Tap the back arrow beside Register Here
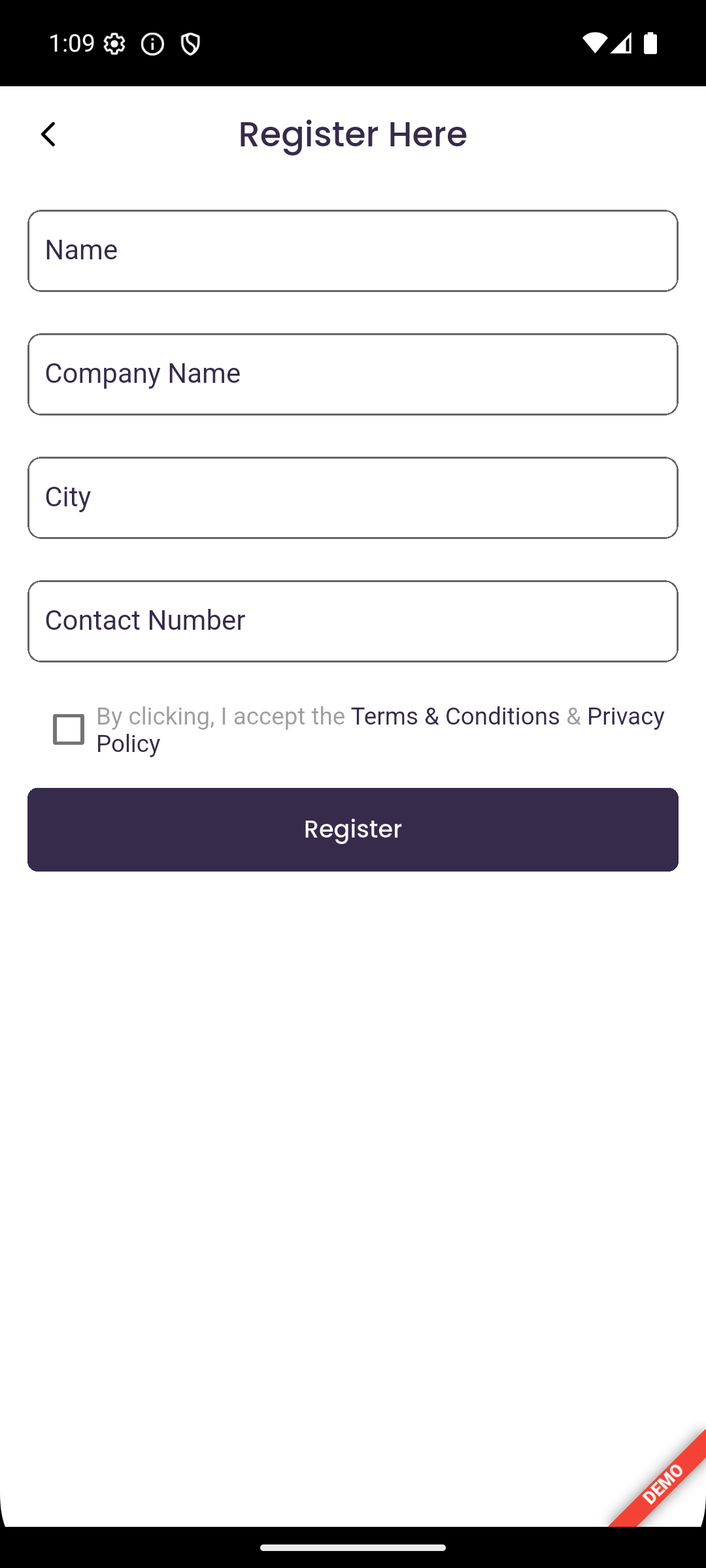This screenshot has width=706, height=1568. pyautogui.click(x=48, y=135)
